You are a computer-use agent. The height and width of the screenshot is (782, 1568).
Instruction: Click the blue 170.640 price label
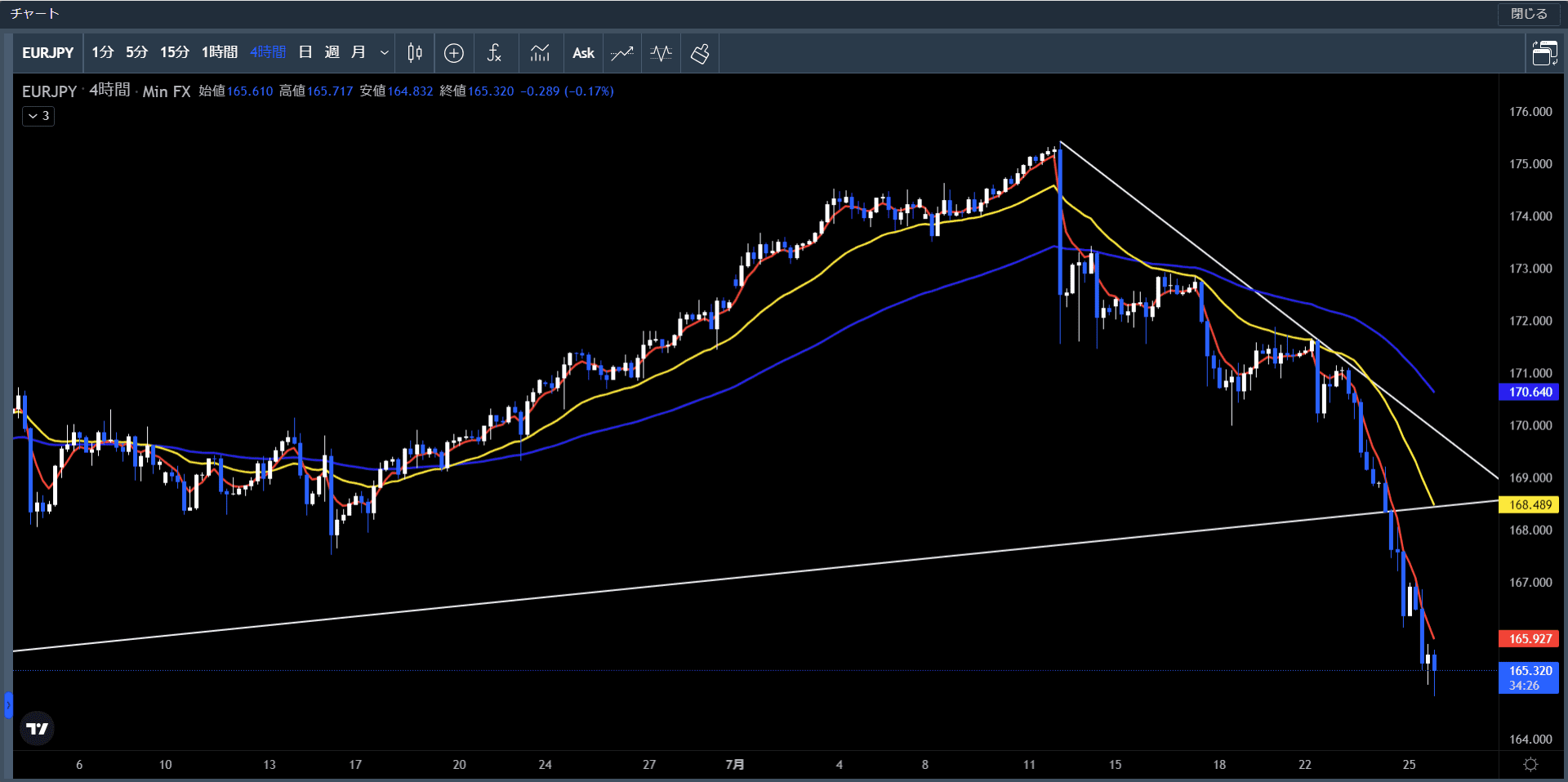(1530, 392)
